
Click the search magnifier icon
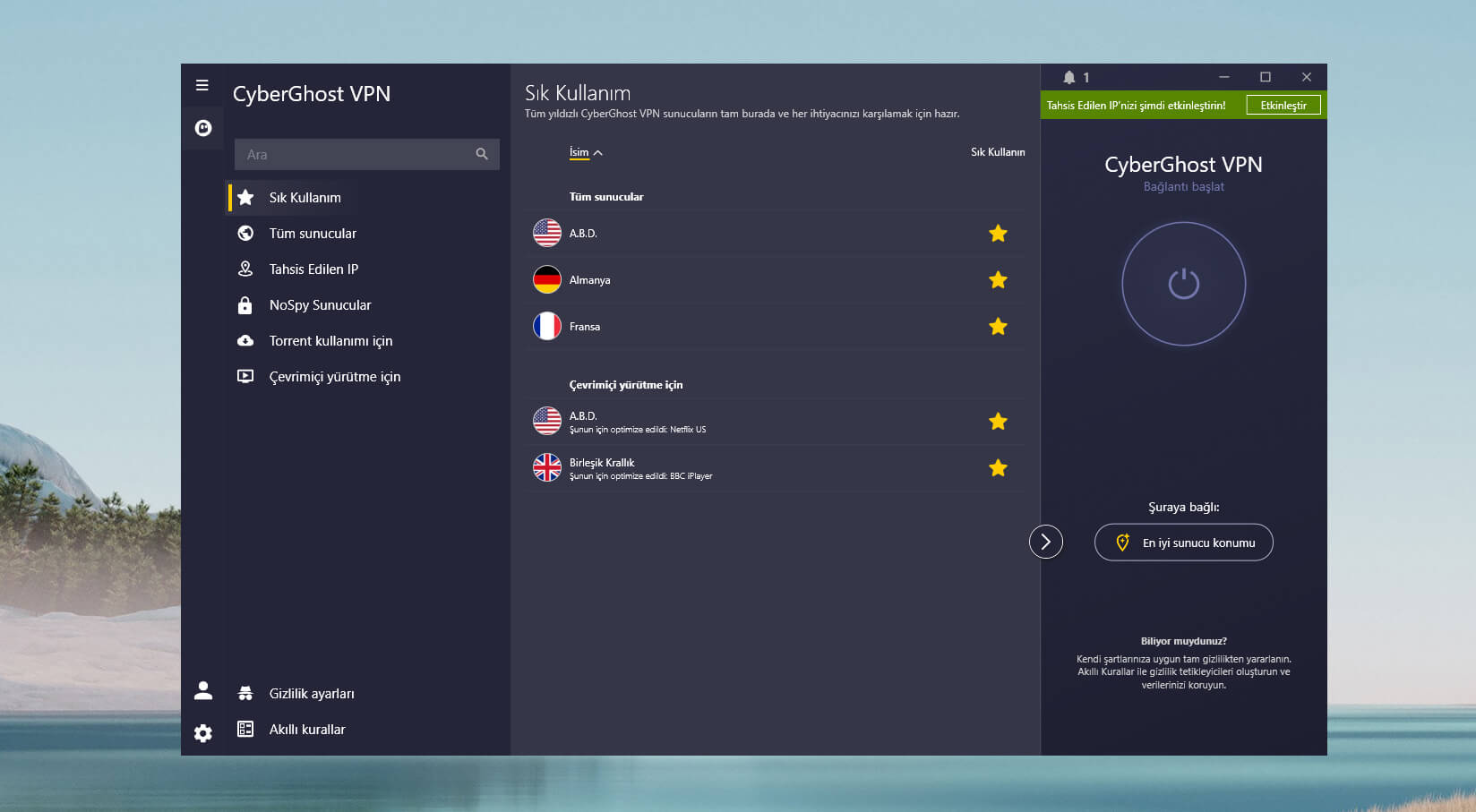[x=482, y=154]
